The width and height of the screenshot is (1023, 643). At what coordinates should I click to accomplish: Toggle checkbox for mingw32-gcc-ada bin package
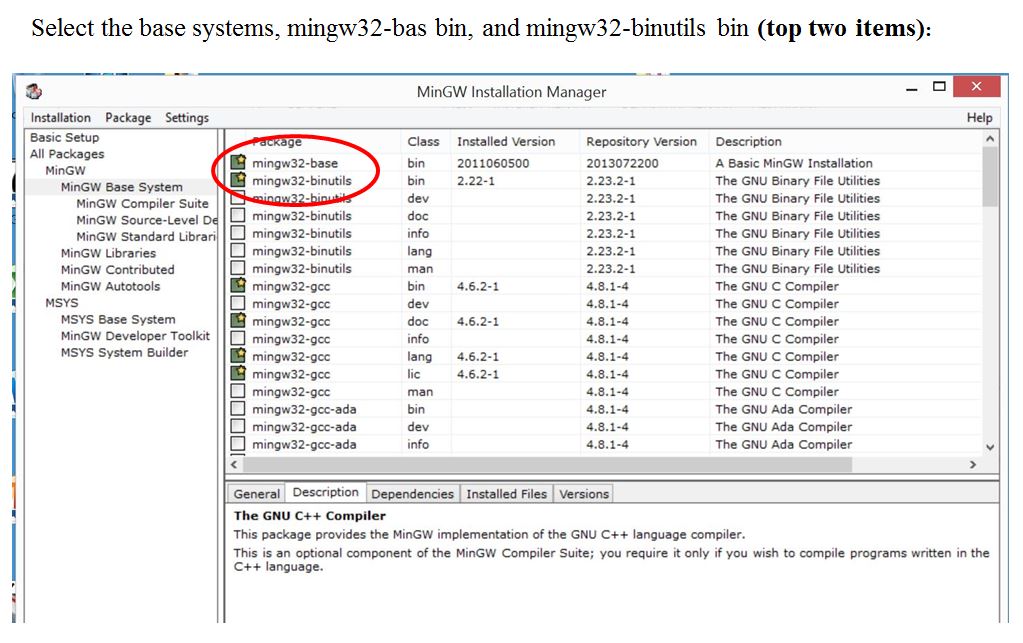click(x=238, y=409)
